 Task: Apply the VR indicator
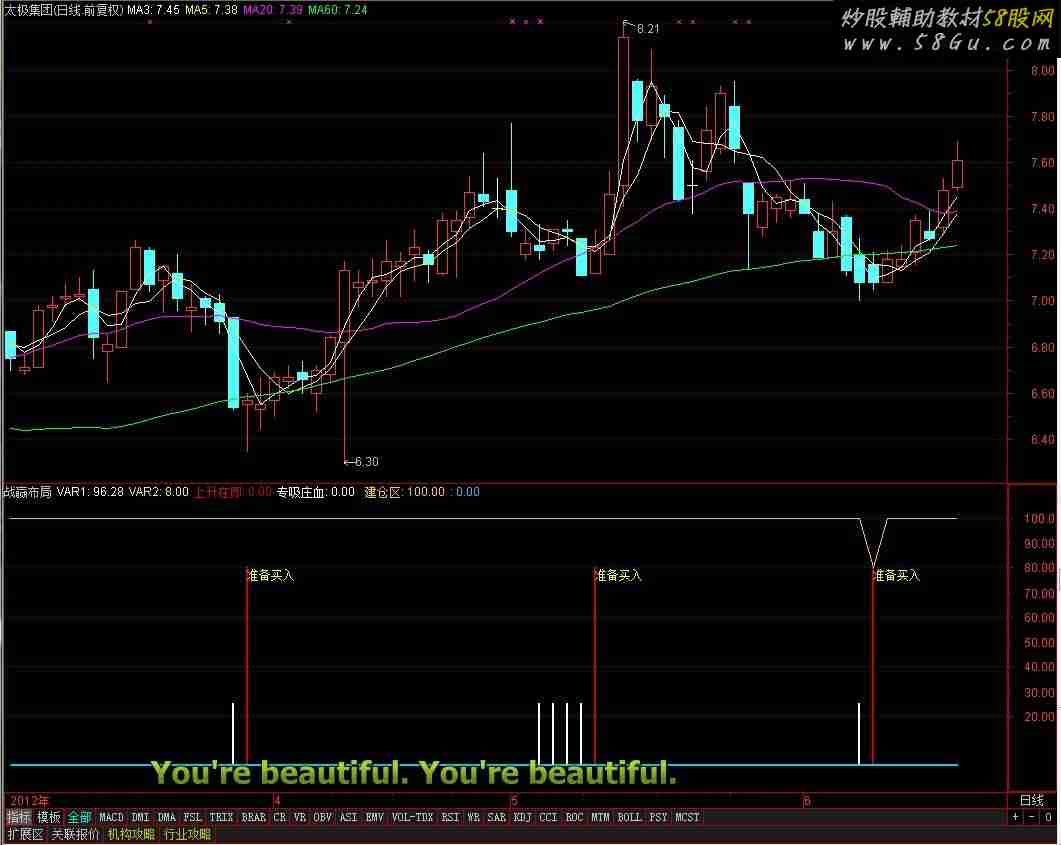(x=300, y=817)
